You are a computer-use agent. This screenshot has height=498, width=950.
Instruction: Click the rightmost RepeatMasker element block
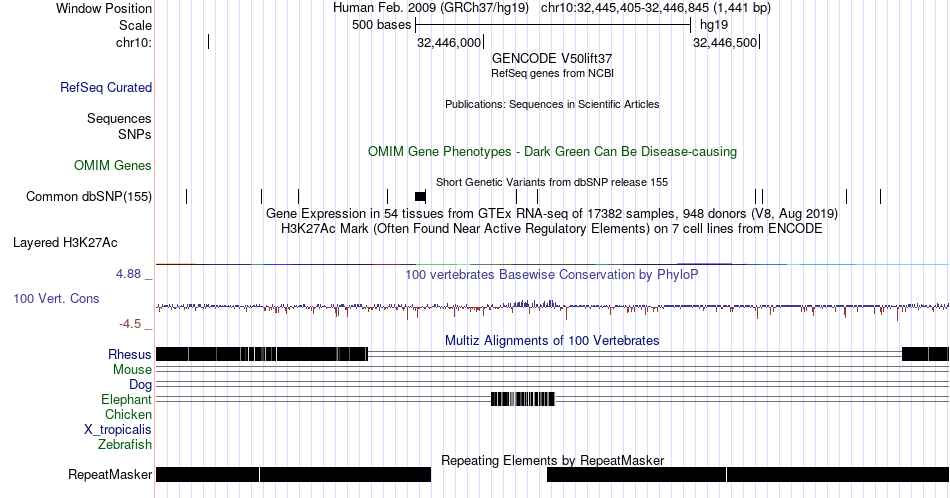[838, 474]
